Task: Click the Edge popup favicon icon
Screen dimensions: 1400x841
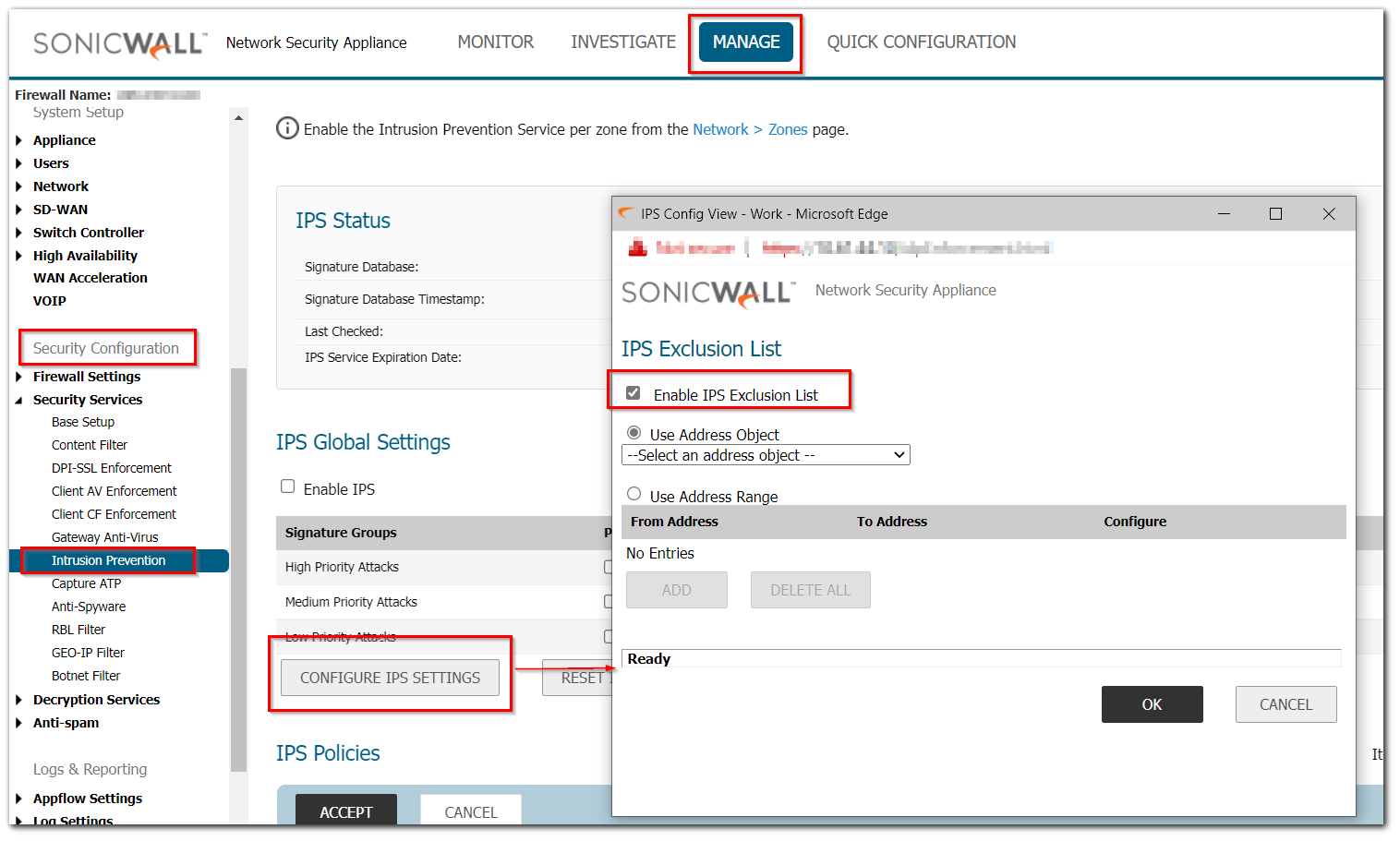Action: click(x=626, y=214)
